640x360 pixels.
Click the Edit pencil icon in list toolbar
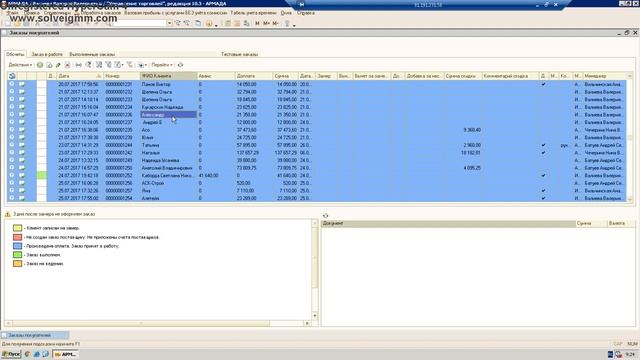[x=58, y=65]
